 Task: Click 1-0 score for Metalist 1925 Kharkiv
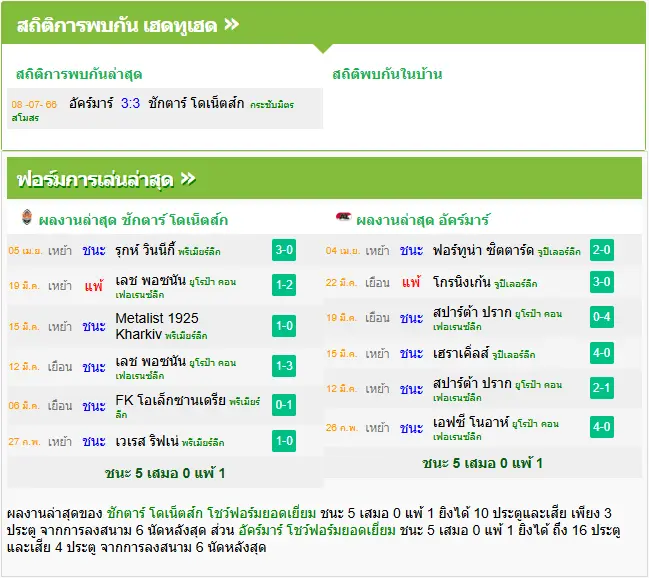[x=284, y=326]
